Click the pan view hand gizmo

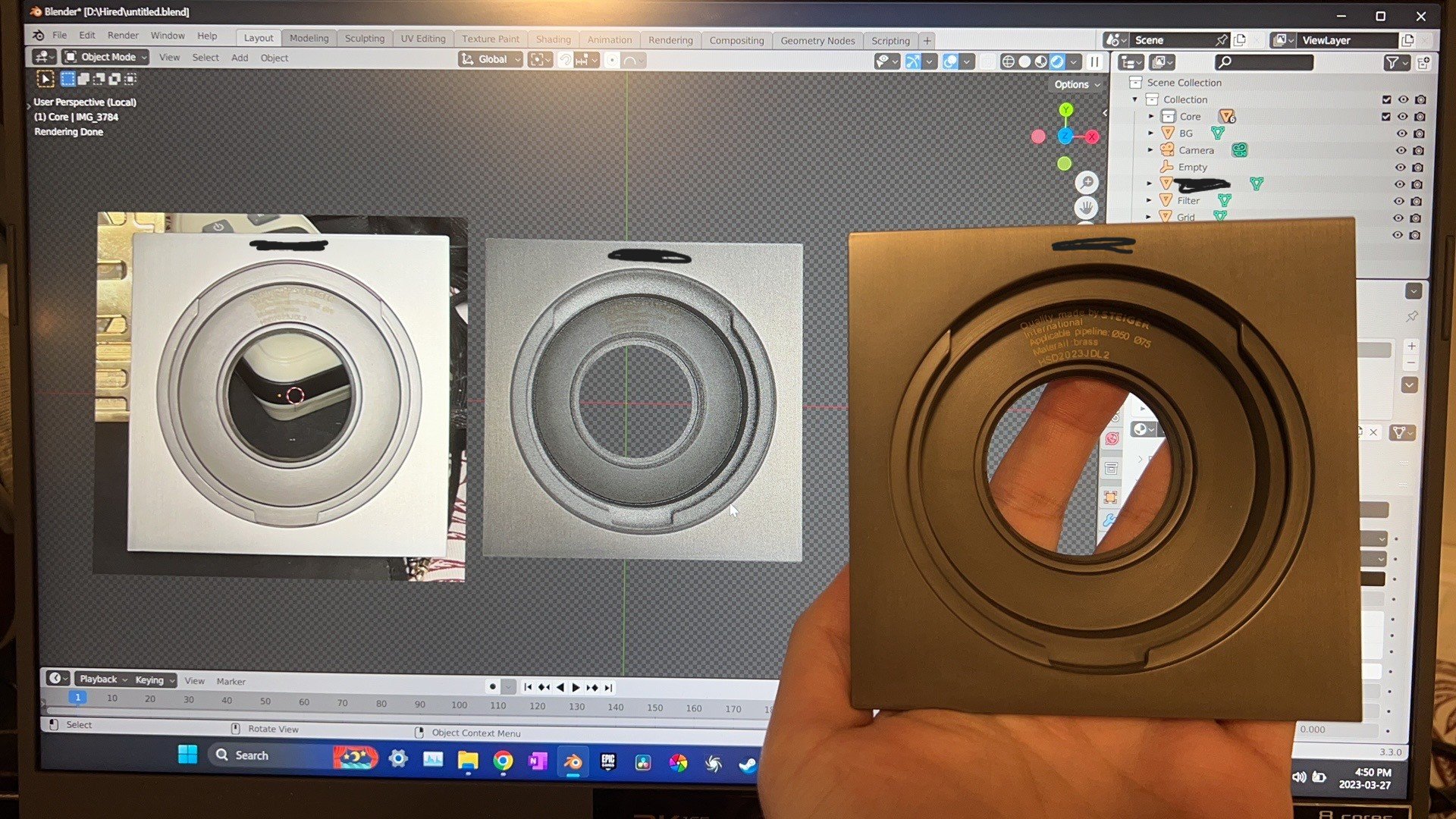pyautogui.click(x=1086, y=206)
